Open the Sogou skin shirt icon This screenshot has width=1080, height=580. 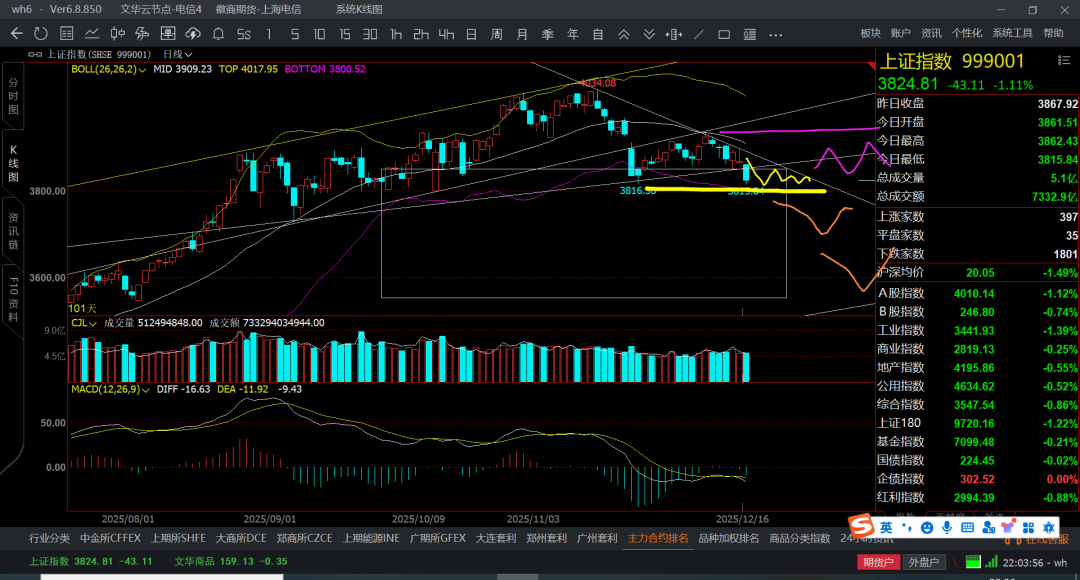(1008, 528)
